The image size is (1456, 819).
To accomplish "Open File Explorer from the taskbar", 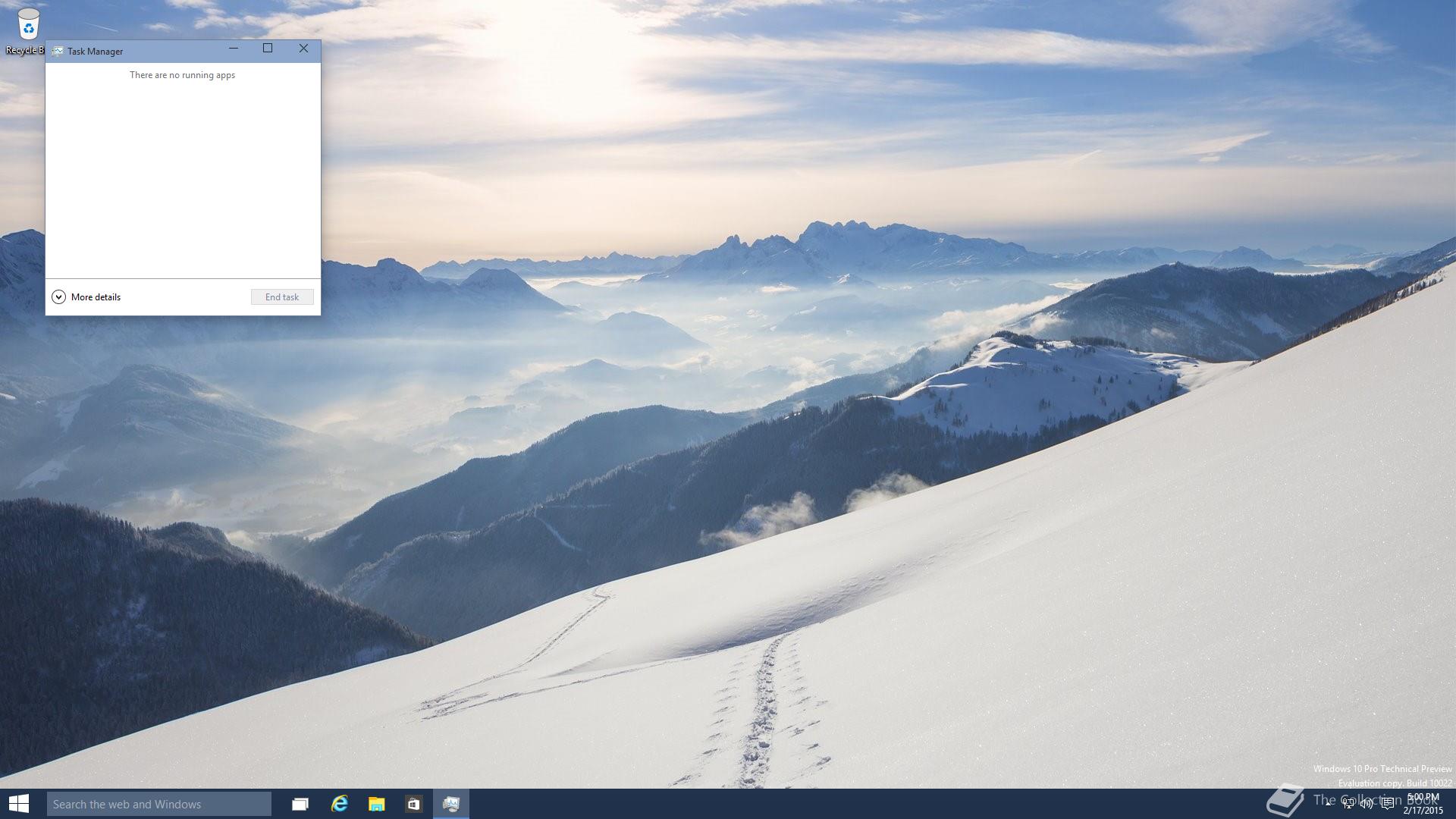I will click(x=376, y=804).
